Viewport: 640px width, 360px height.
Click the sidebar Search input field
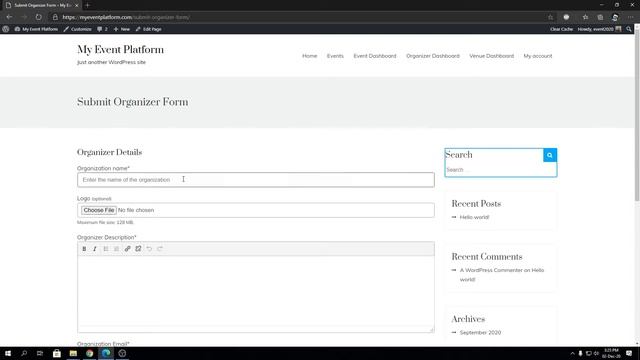point(500,170)
